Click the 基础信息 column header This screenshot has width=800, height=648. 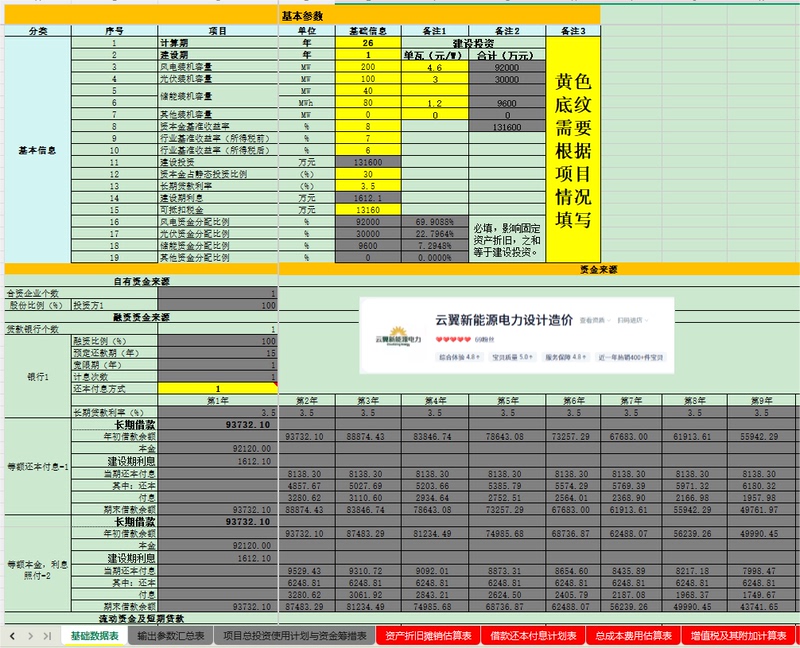point(368,31)
